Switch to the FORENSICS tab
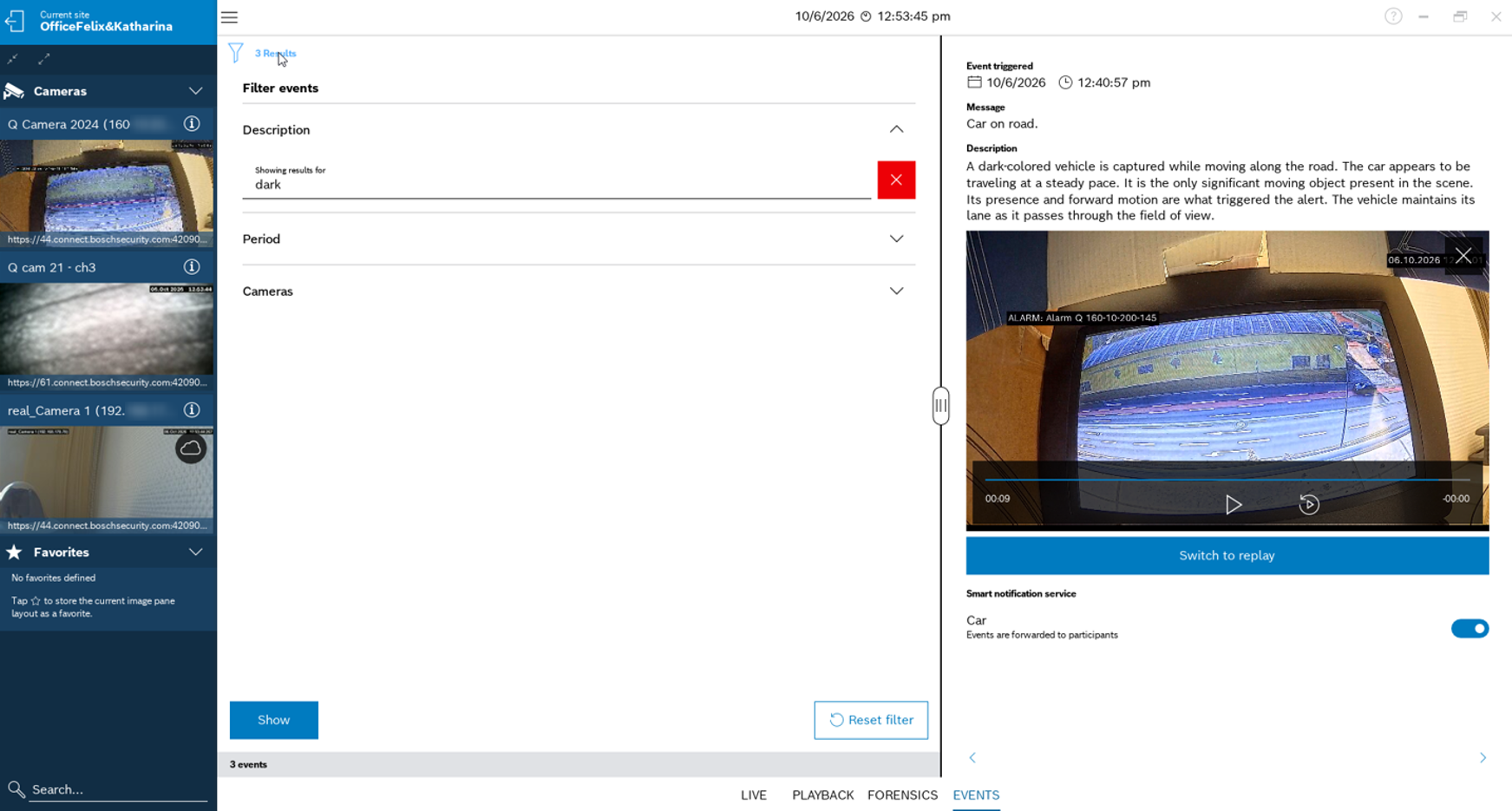This screenshot has height=811, width=1512. coord(902,795)
